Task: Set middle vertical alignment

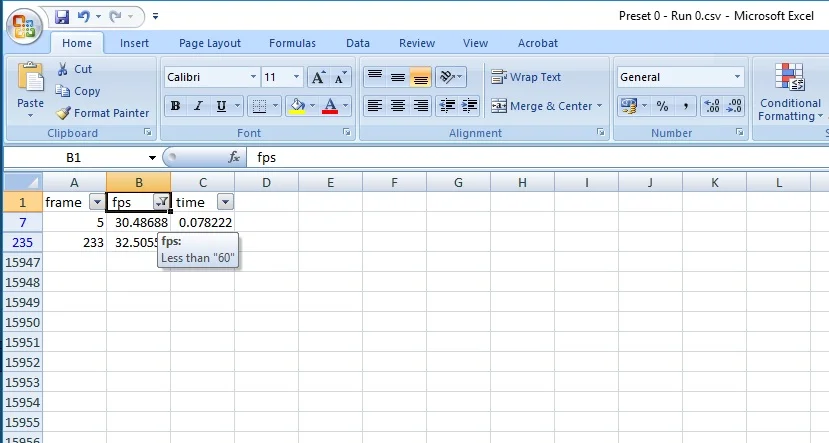Action: (x=398, y=77)
